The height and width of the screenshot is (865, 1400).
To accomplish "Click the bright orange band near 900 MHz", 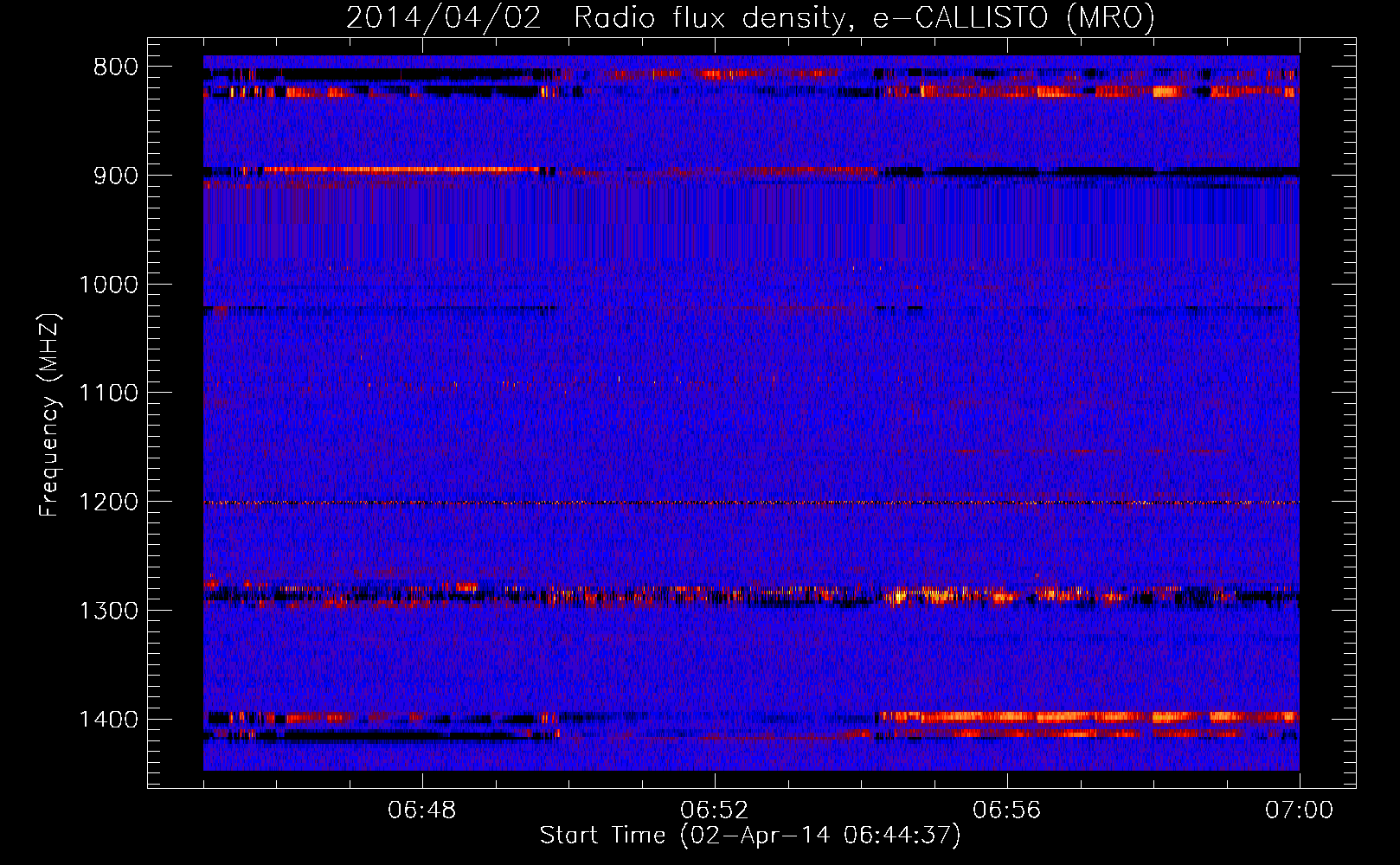I will pyautogui.click(x=402, y=170).
